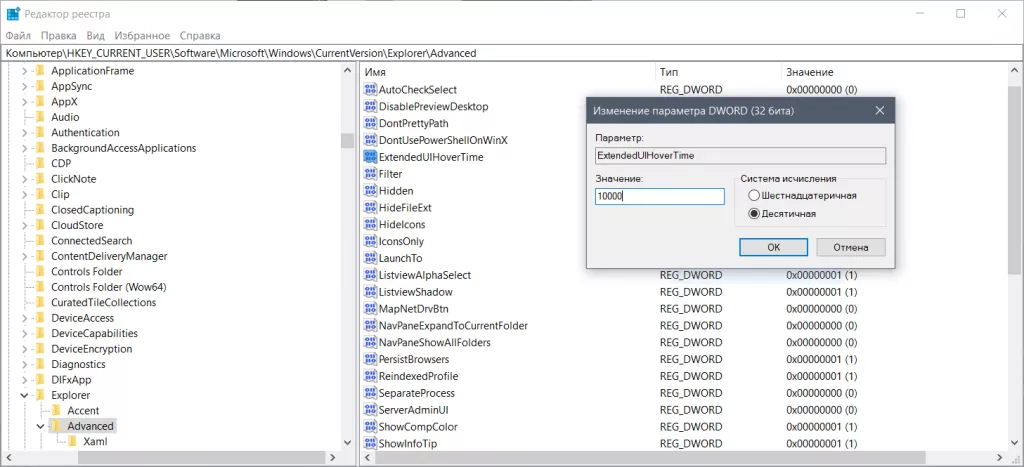Click the ShowInfoTip registry value icon

[x=370, y=443]
